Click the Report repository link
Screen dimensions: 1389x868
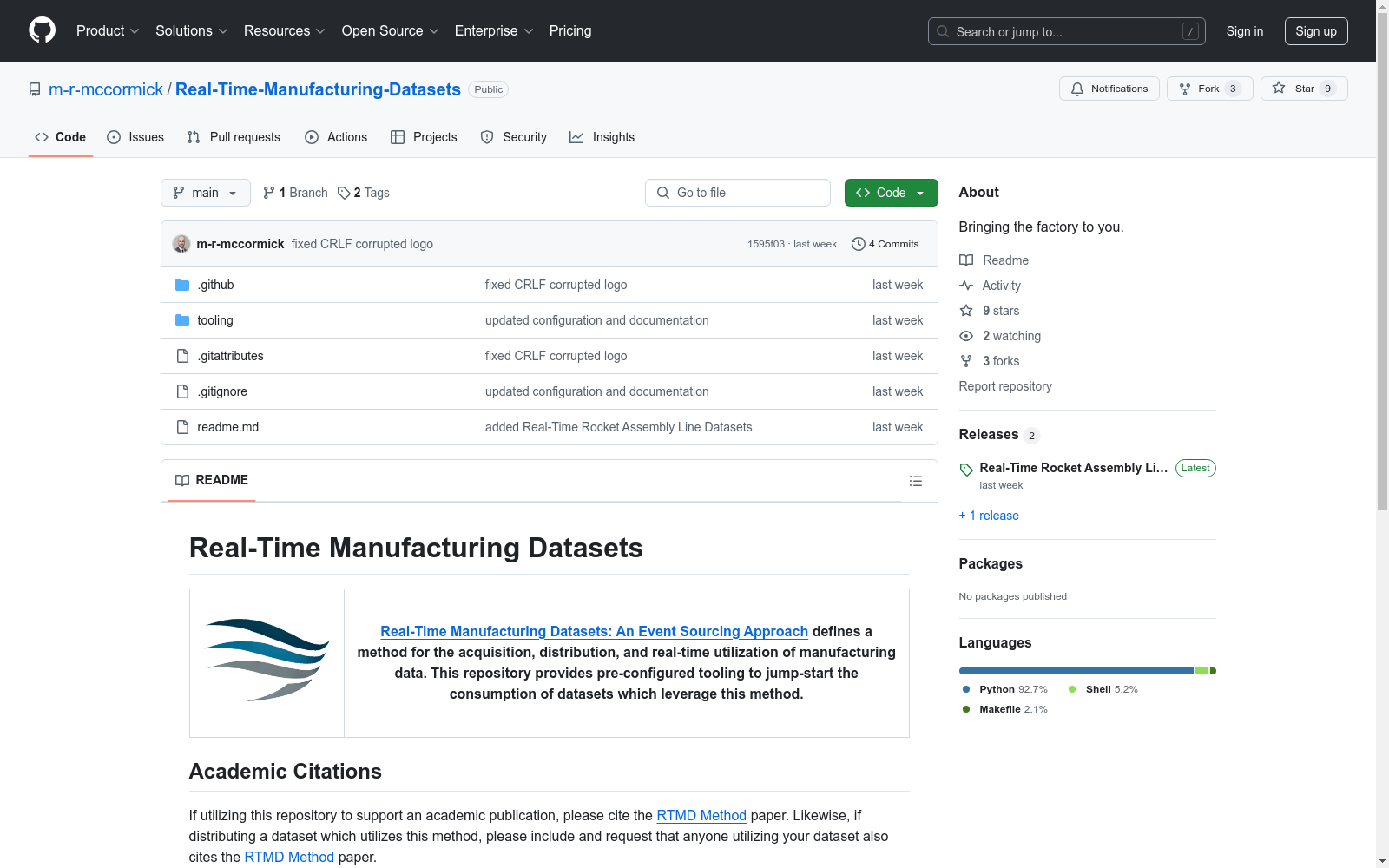pyautogui.click(x=1005, y=386)
